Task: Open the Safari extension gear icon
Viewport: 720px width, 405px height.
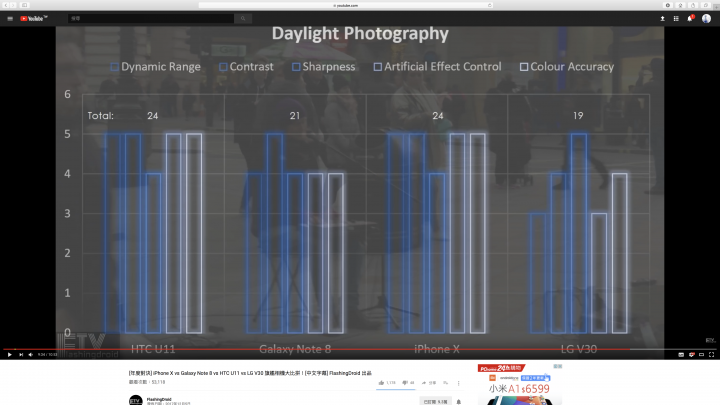Action: tap(668, 5)
